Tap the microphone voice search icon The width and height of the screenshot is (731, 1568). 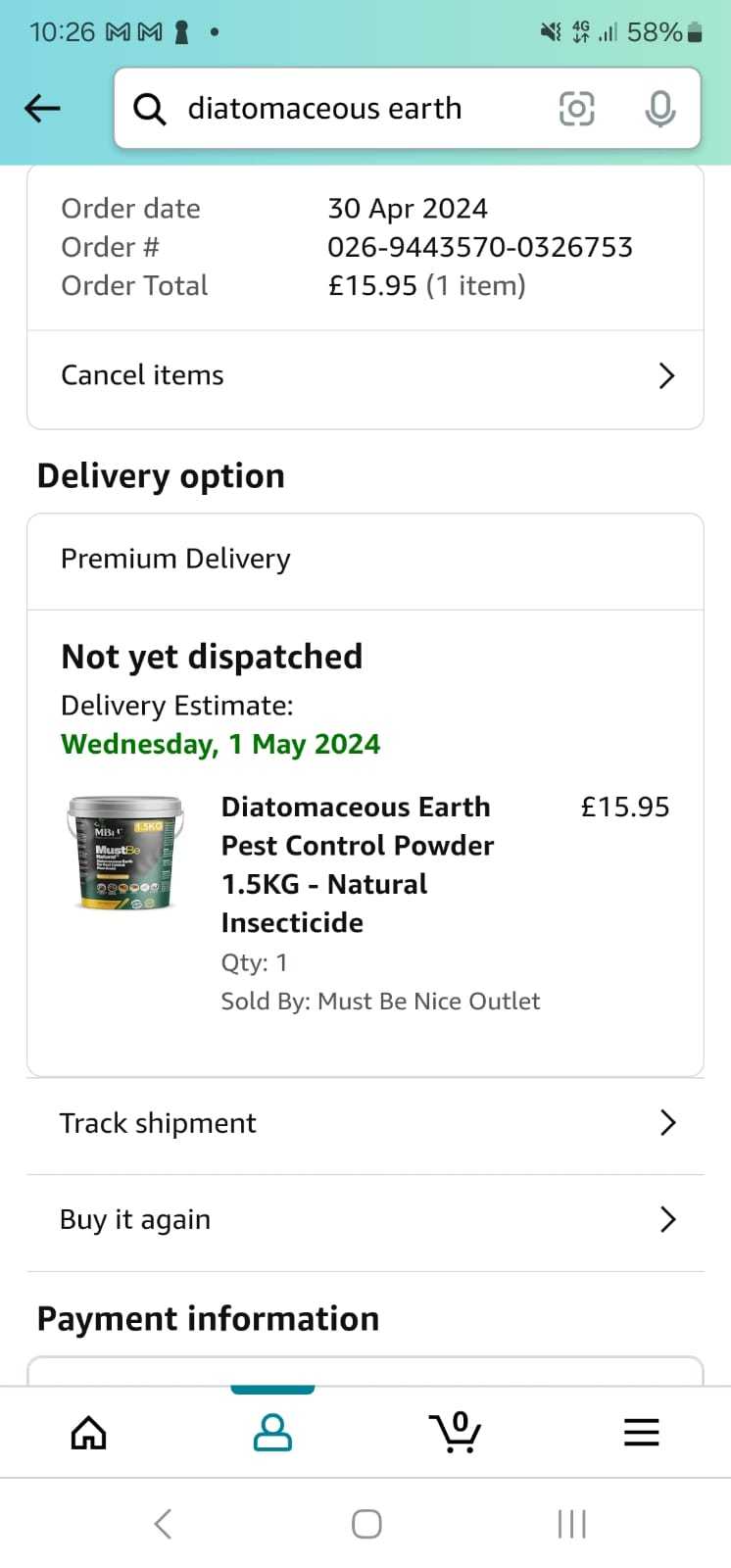660,108
